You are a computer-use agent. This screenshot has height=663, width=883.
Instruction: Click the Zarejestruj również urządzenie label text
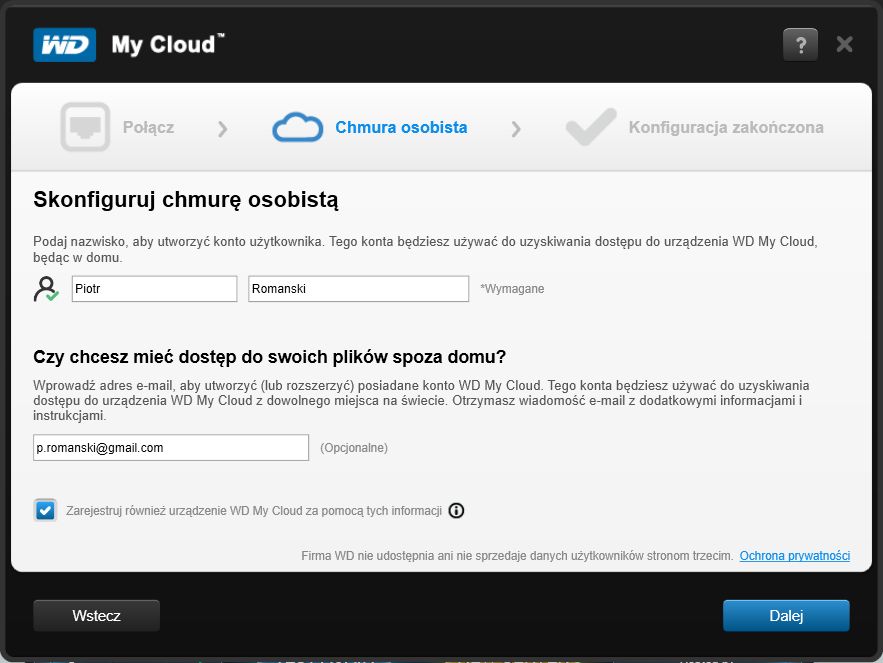point(254,511)
